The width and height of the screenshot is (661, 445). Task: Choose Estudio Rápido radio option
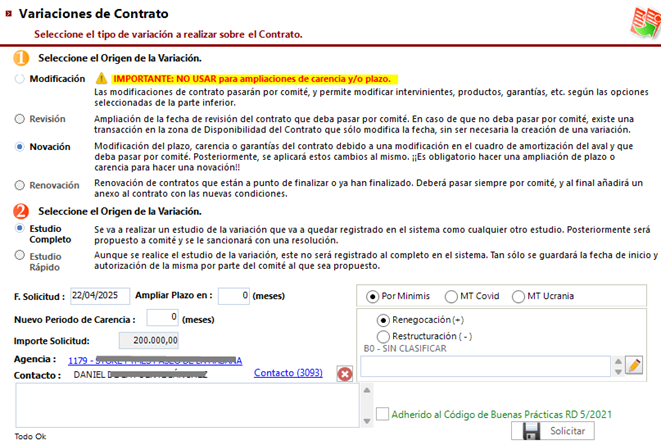[x=19, y=255]
